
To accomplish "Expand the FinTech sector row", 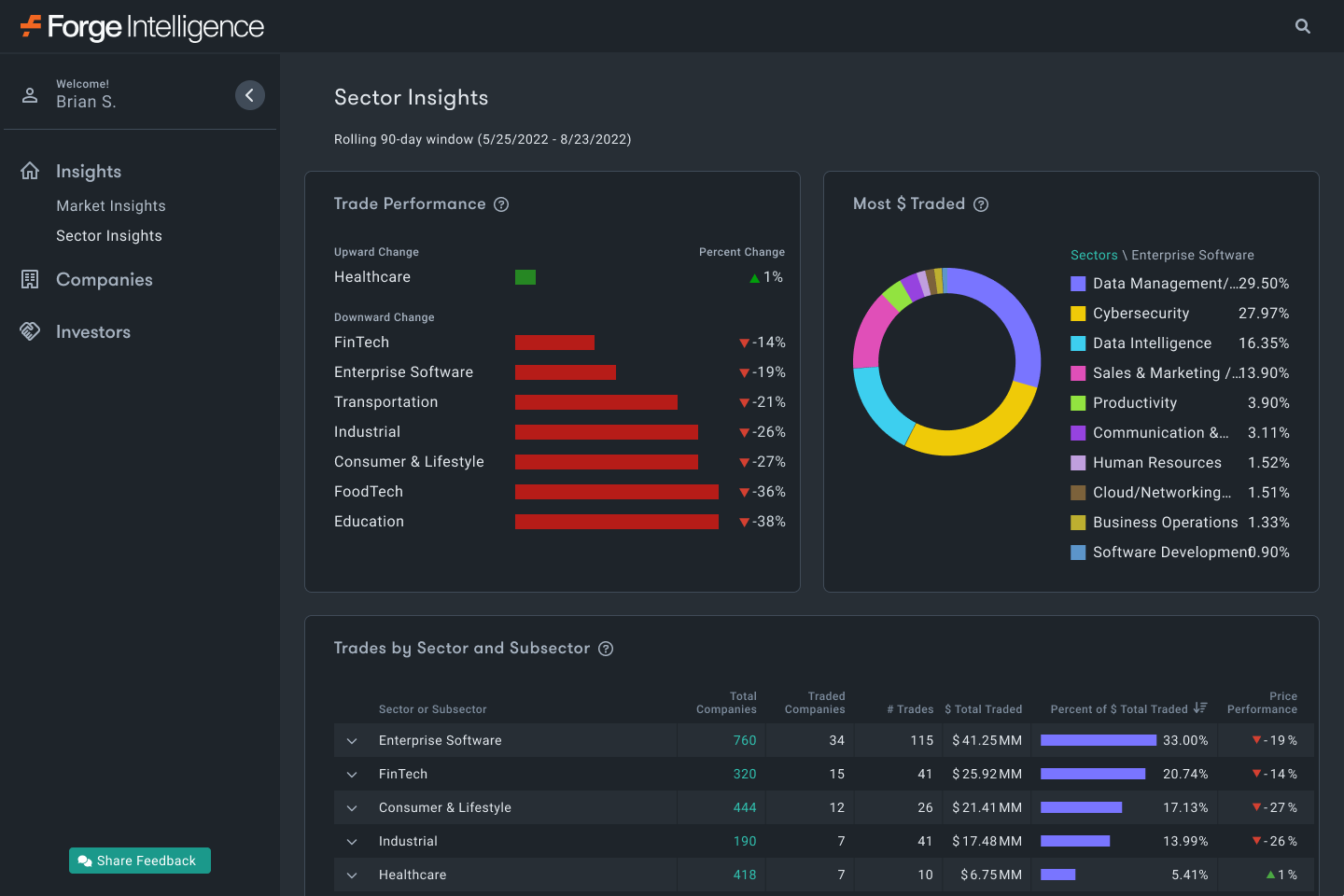I will point(352,774).
